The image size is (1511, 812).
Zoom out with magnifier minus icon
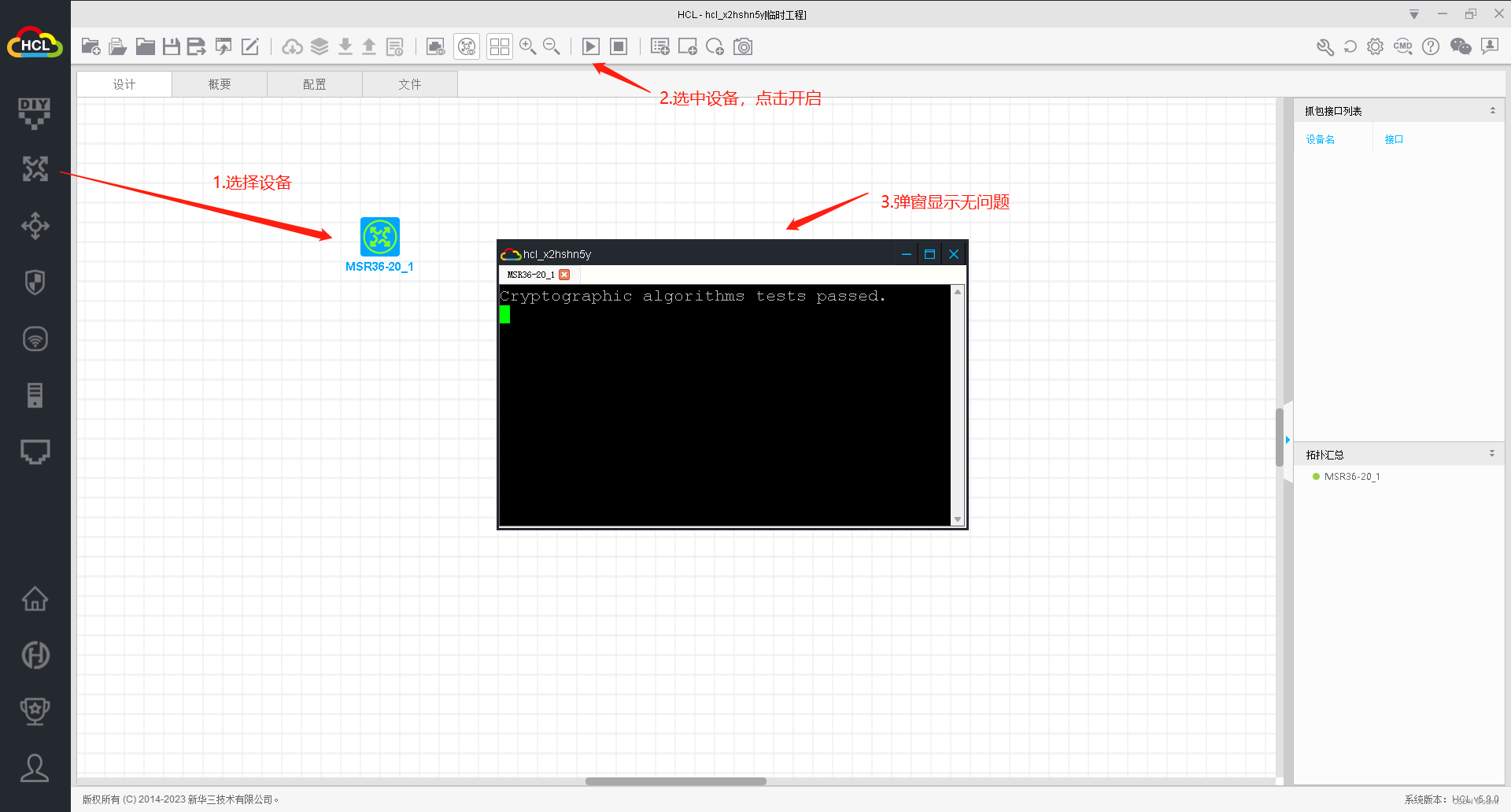[552, 47]
